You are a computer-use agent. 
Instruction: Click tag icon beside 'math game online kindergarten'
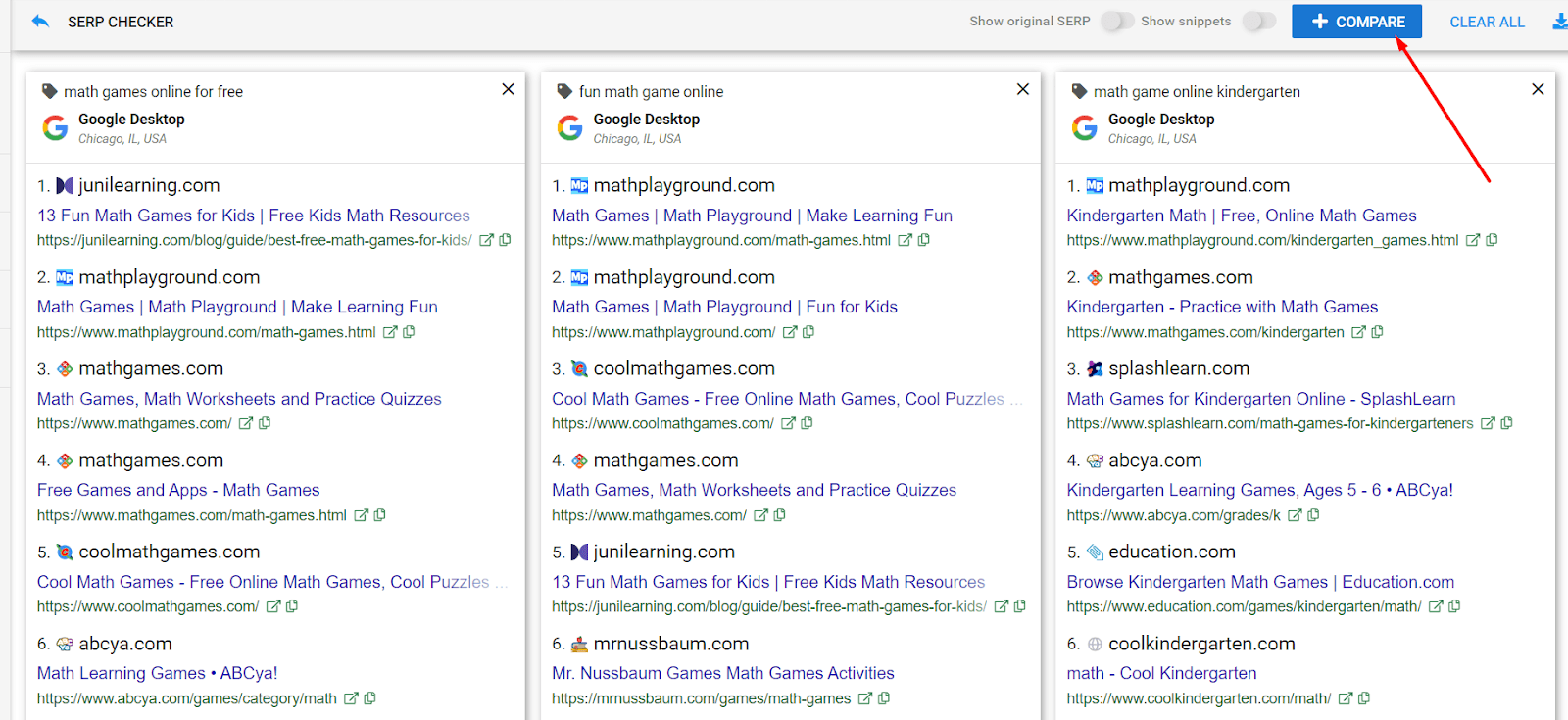[1079, 91]
